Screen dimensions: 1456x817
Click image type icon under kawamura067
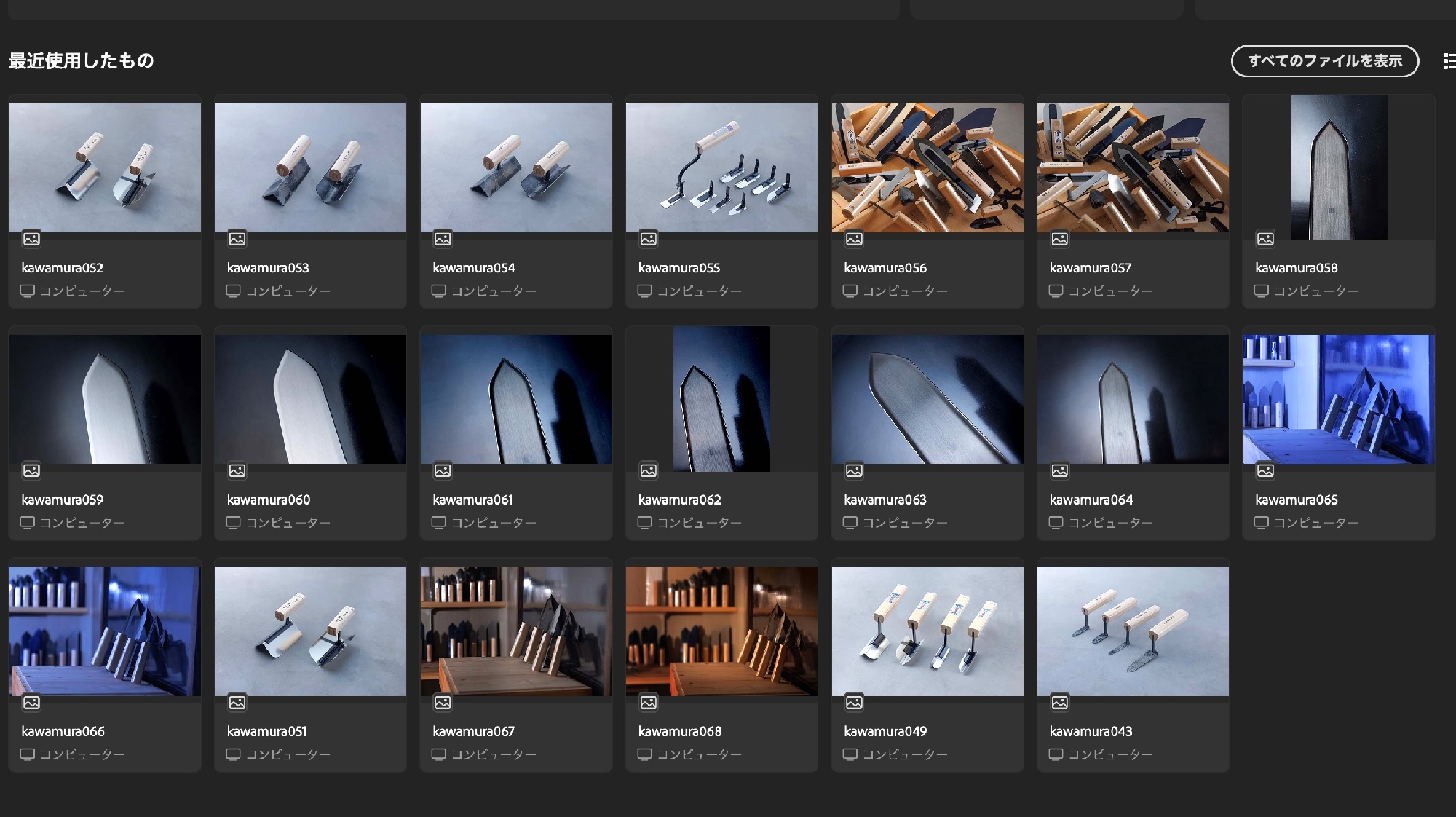pos(443,703)
